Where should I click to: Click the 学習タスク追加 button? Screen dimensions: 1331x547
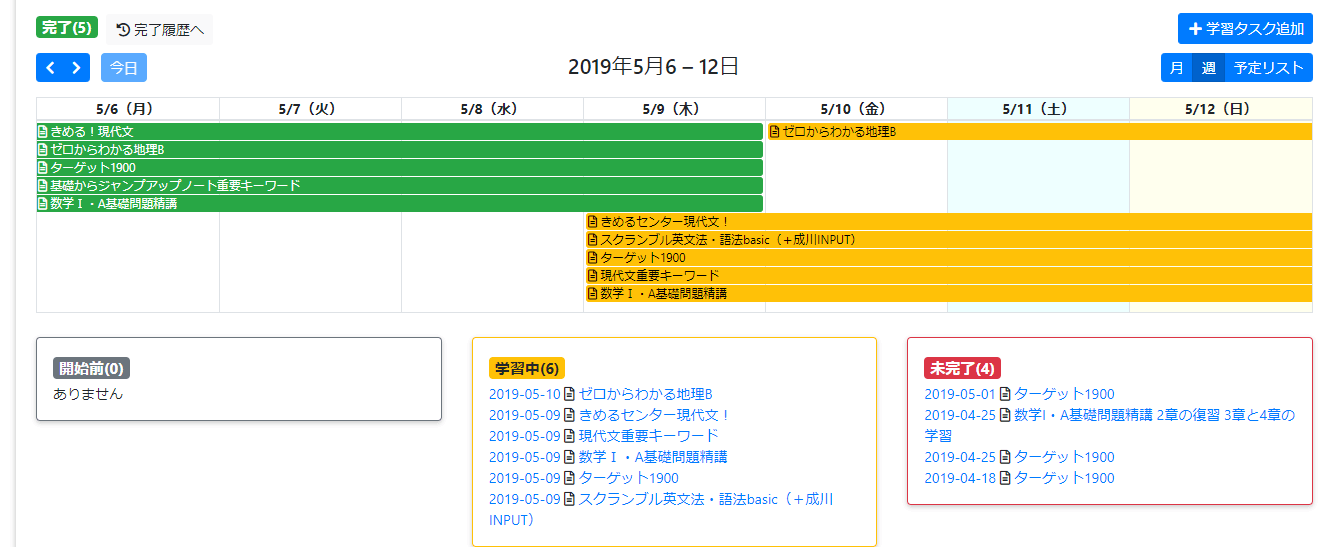point(1245,29)
